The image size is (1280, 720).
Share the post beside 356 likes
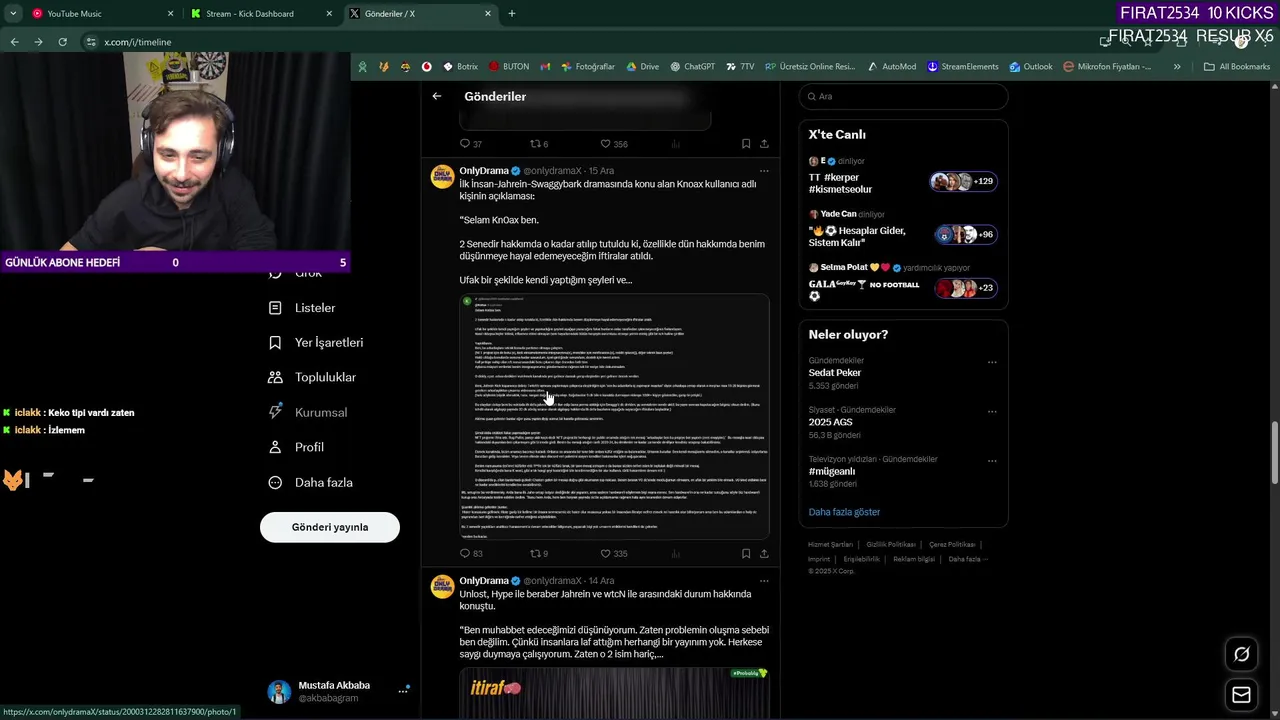764,144
